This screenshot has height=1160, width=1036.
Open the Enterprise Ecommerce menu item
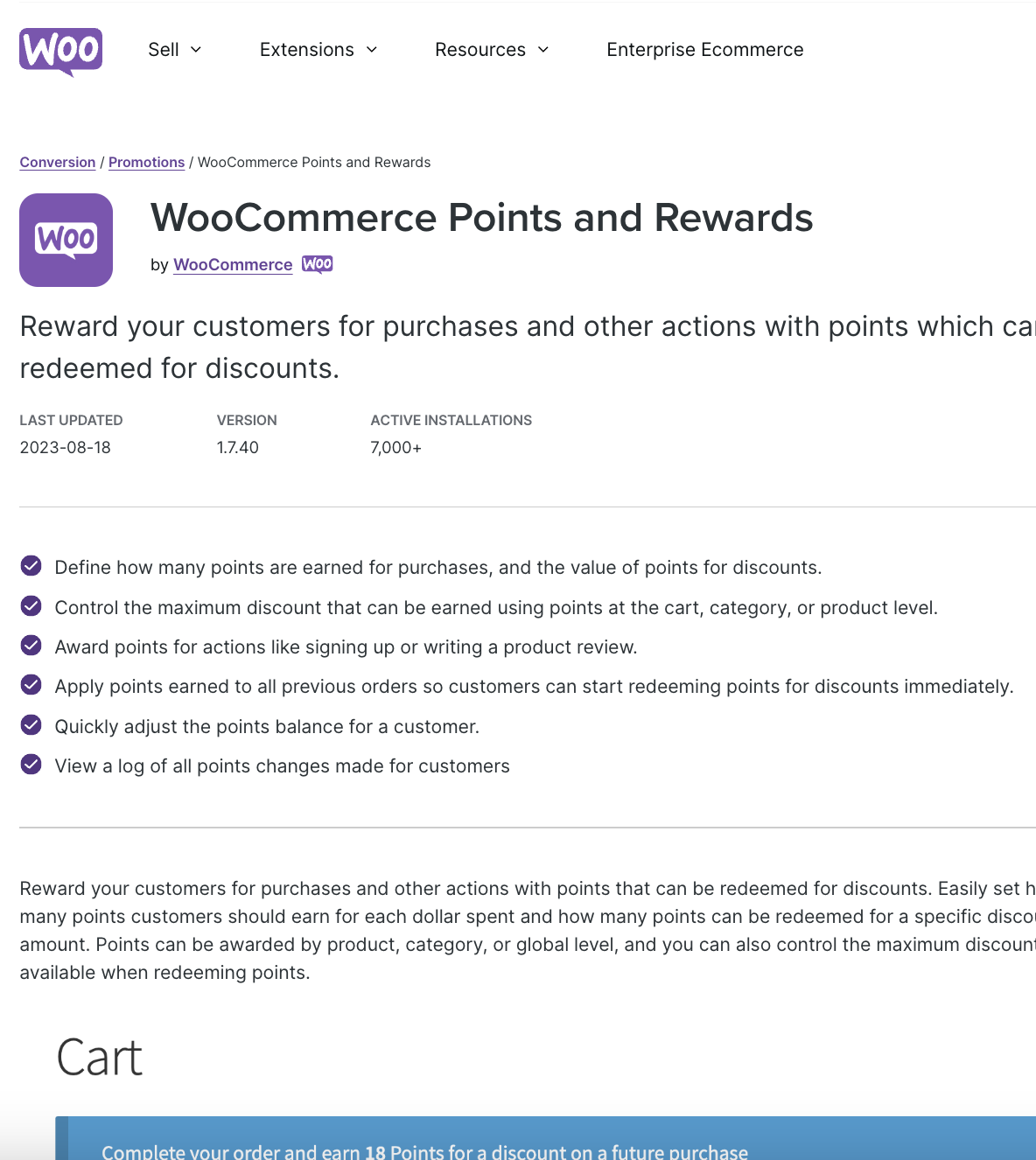point(704,50)
